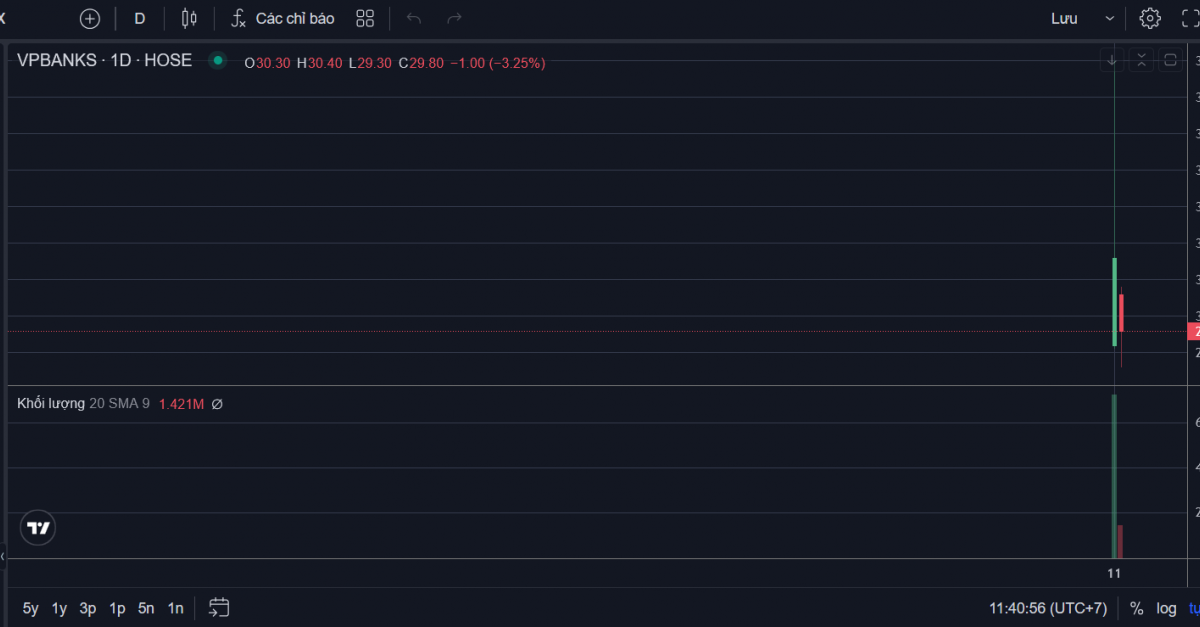This screenshot has height=627, width=1200.
Task: Open the layout grid selector icon
Action: coord(365,18)
